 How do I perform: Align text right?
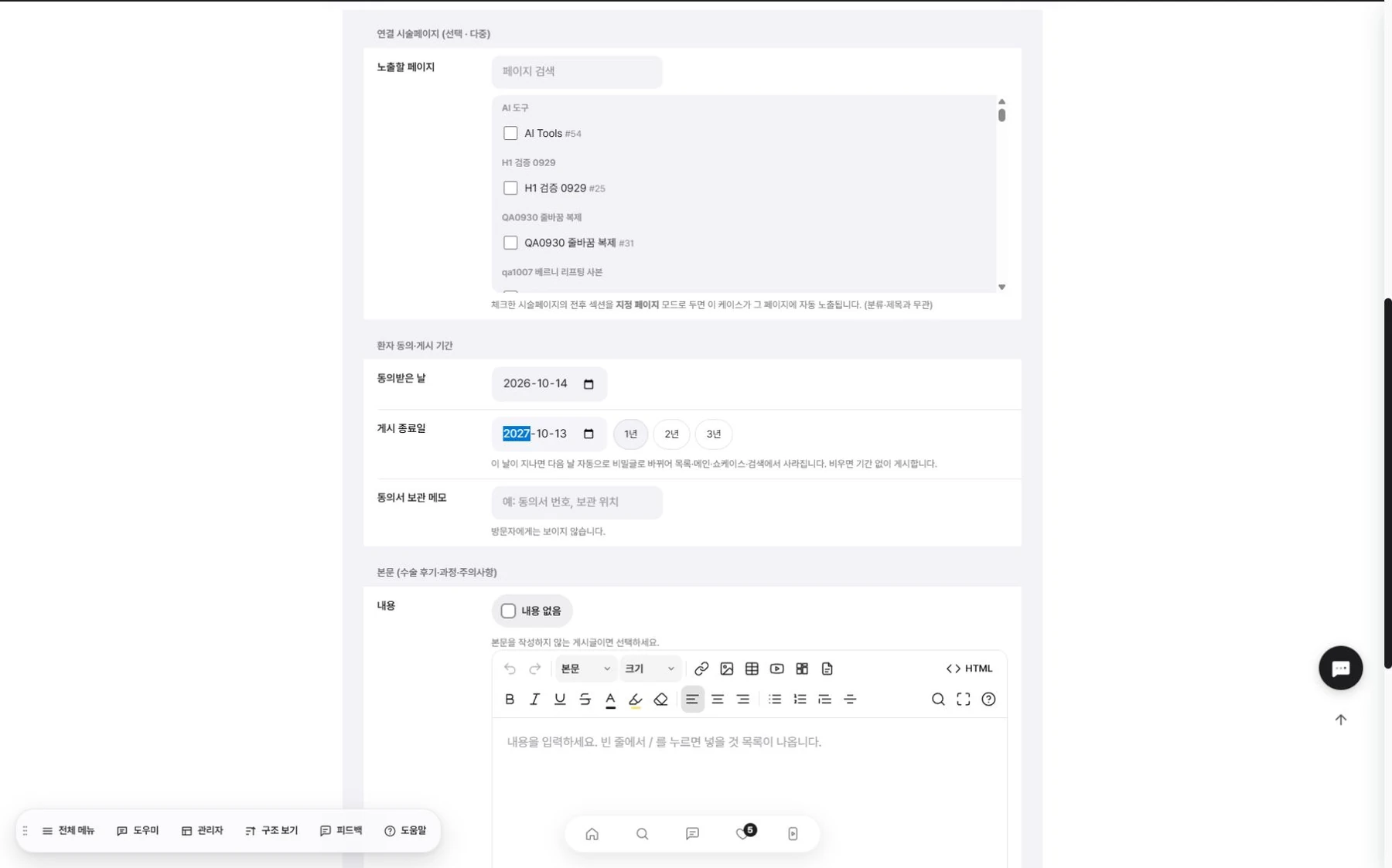742,699
